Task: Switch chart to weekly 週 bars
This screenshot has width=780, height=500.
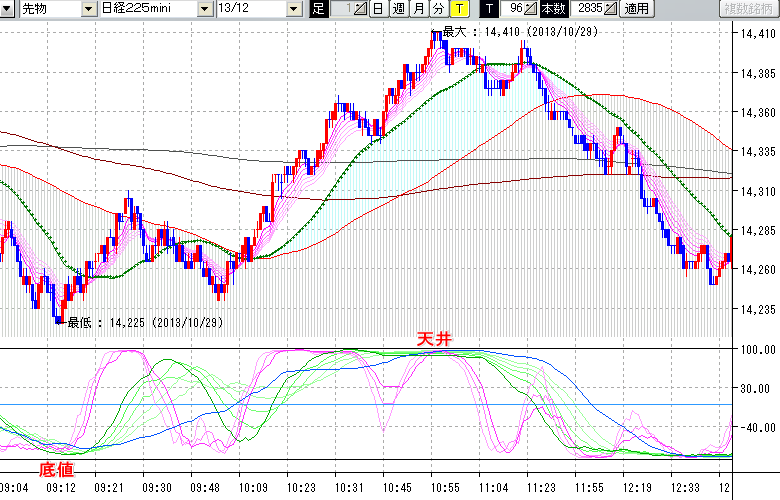Action: [x=398, y=9]
